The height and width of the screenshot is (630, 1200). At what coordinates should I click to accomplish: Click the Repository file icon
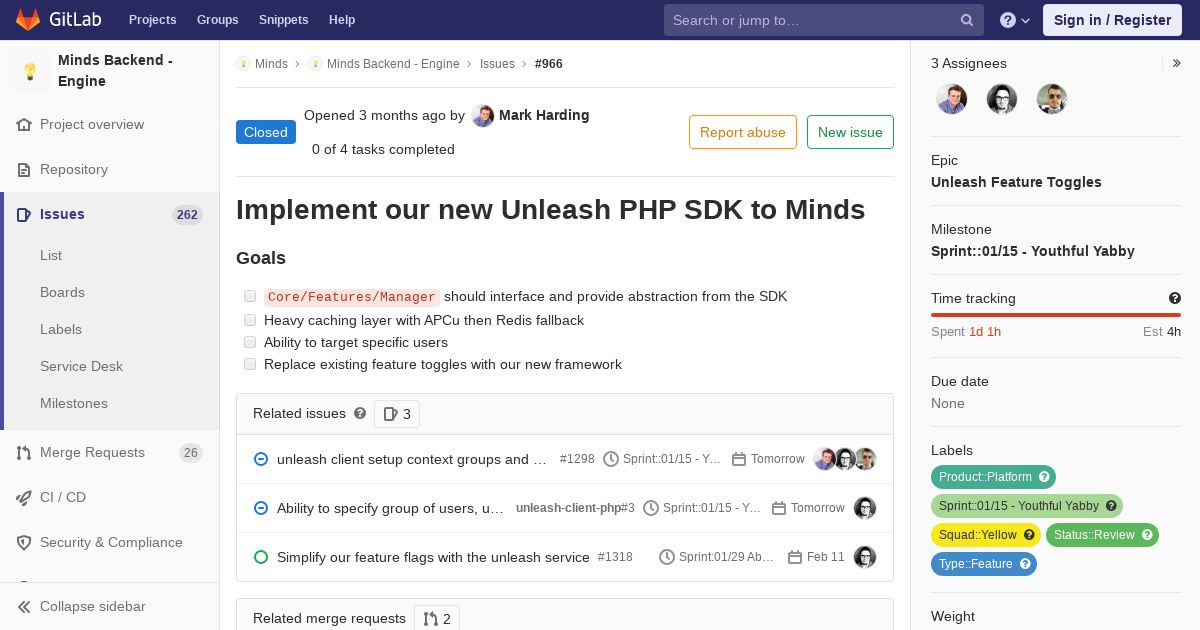24,170
